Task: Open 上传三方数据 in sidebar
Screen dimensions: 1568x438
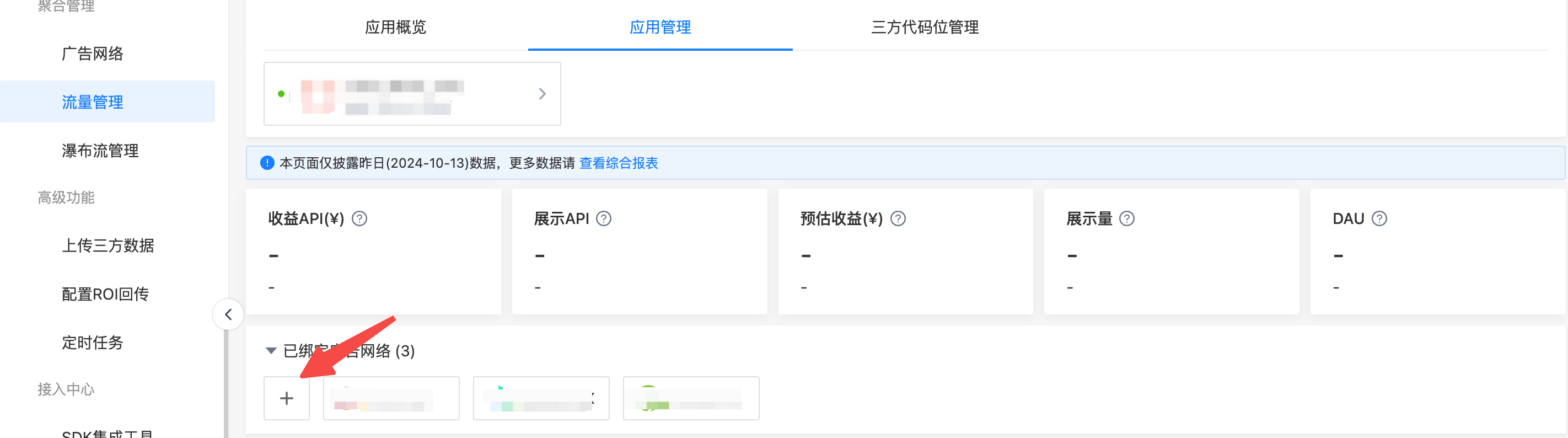Action: (x=108, y=245)
